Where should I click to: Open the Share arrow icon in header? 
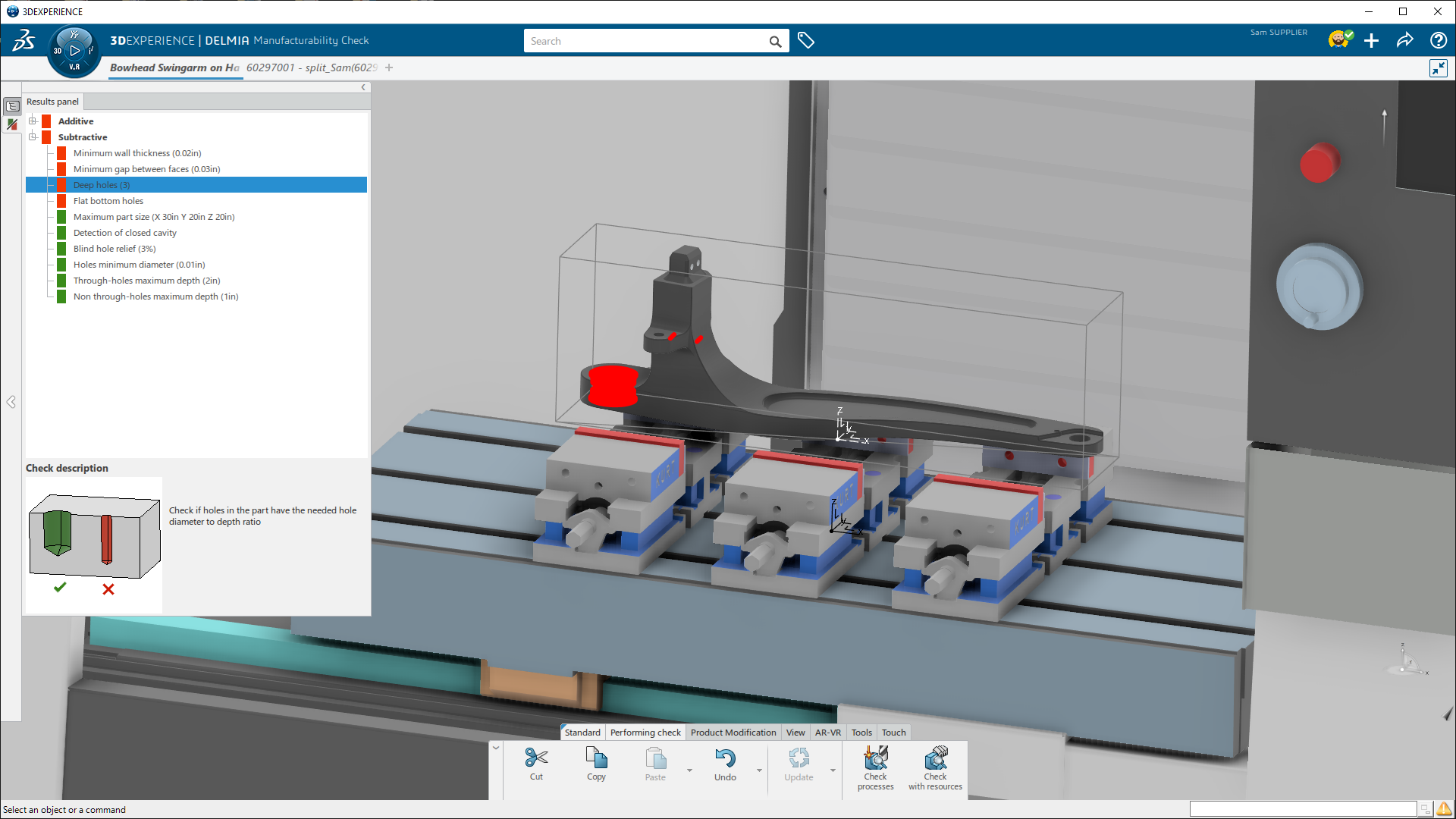coord(1404,40)
